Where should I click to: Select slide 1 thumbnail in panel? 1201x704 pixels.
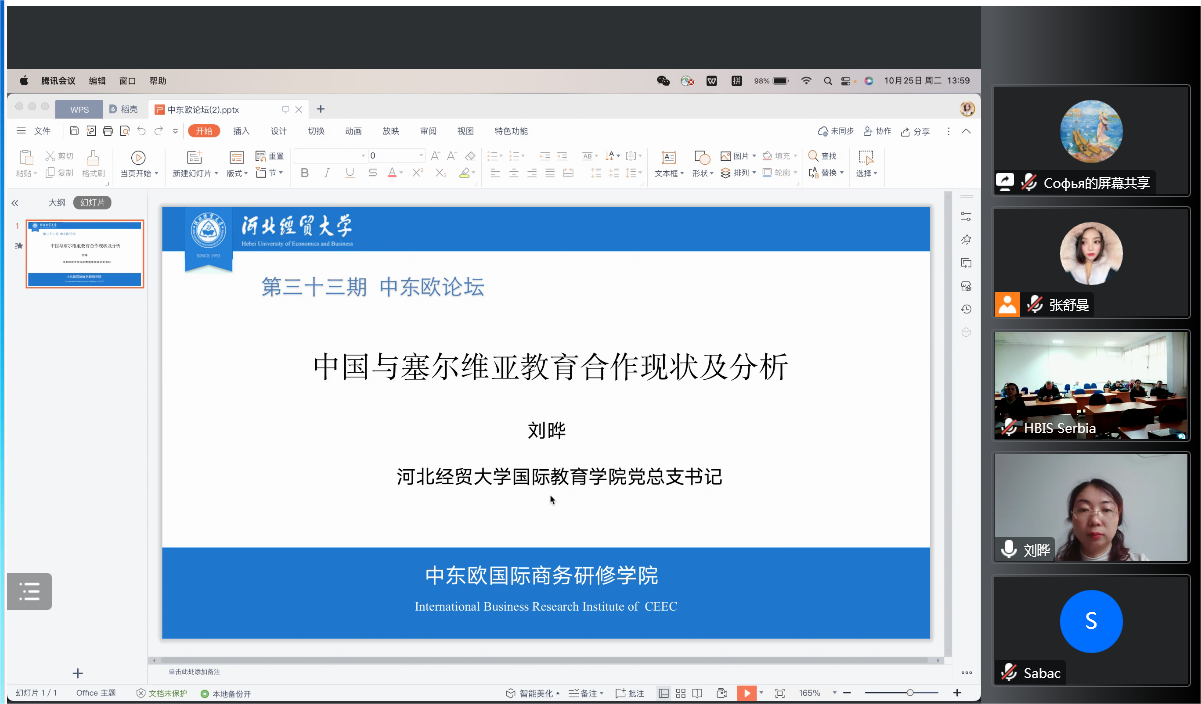[85, 254]
